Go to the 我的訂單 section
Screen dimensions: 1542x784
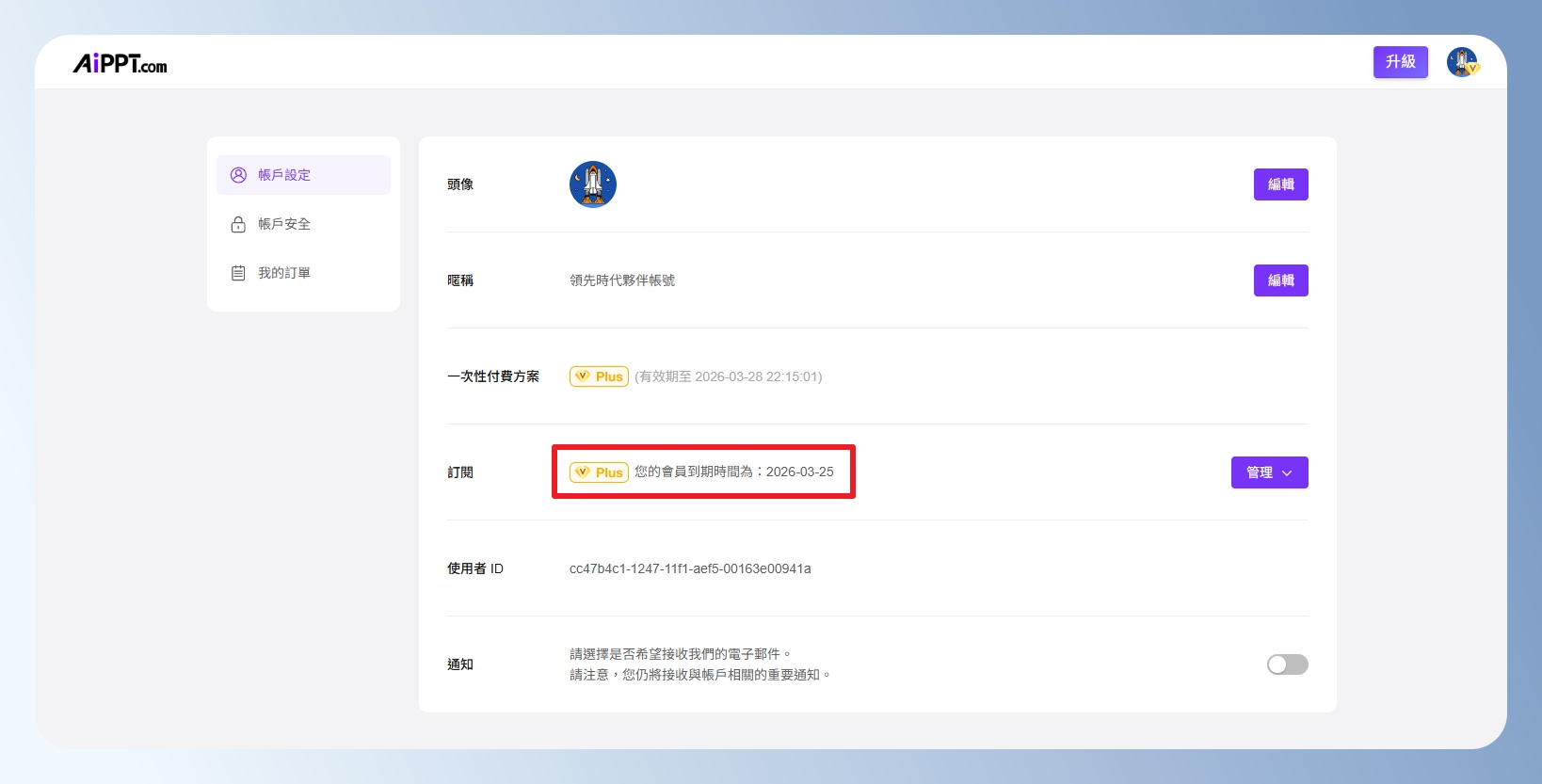click(x=284, y=273)
